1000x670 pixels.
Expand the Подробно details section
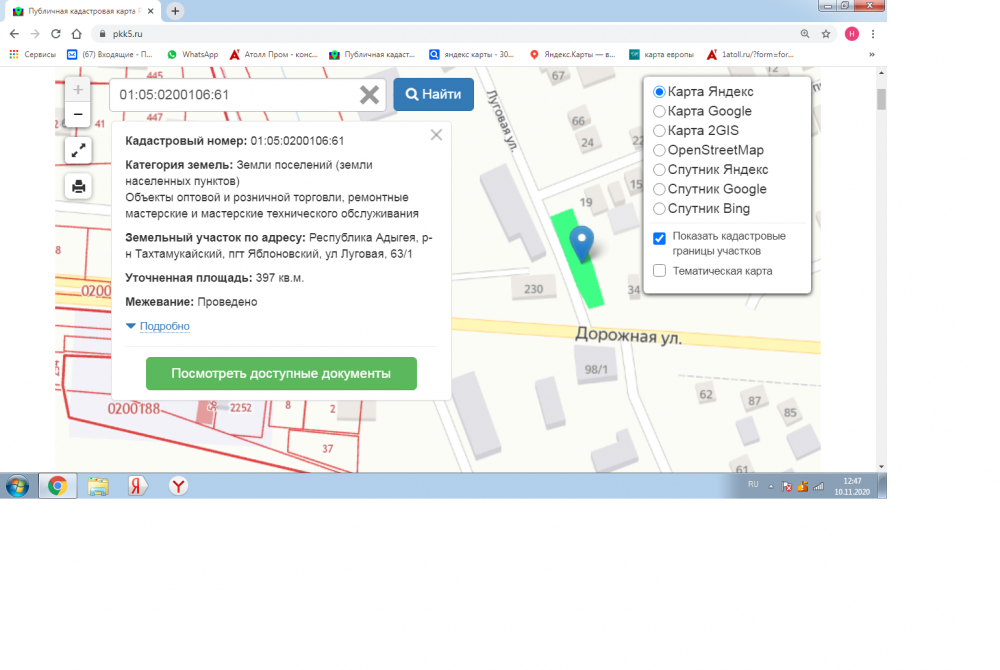point(158,326)
